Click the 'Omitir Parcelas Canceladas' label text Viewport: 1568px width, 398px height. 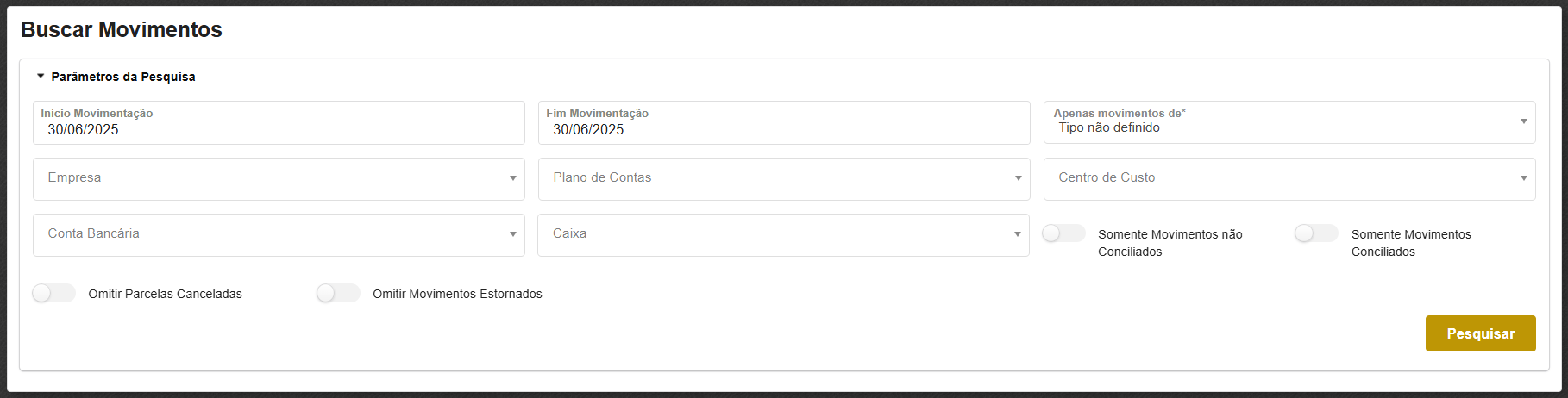tap(165, 294)
